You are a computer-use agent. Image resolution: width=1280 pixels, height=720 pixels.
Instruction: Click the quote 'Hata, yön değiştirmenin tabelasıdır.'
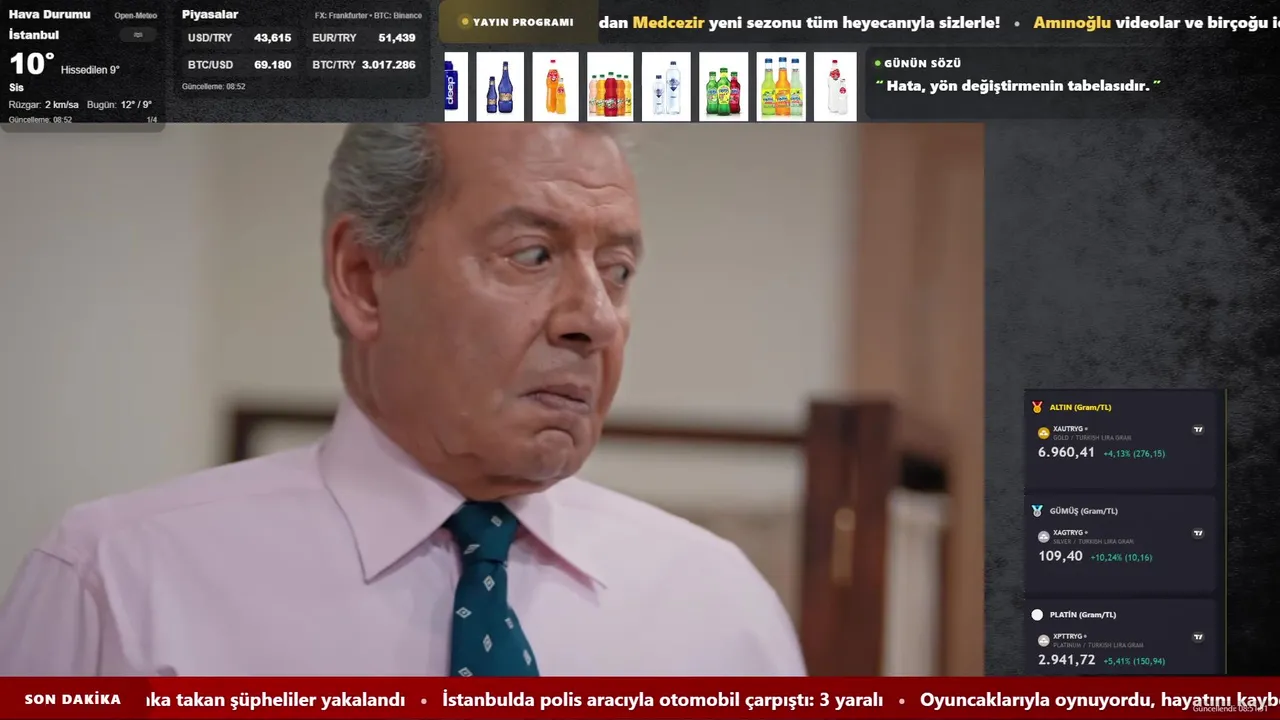1018,86
